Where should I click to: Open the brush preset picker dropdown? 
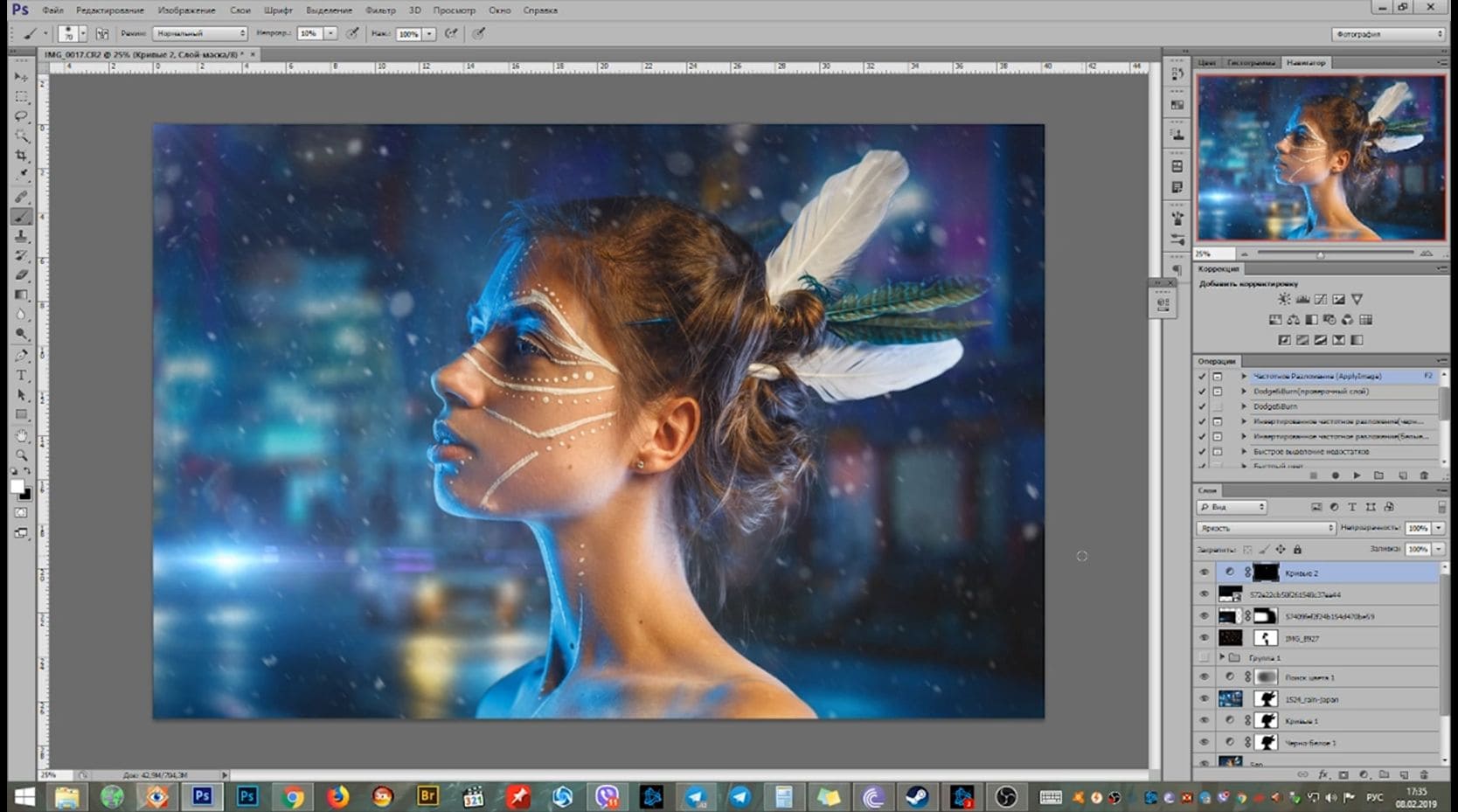click(x=83, y=33)
